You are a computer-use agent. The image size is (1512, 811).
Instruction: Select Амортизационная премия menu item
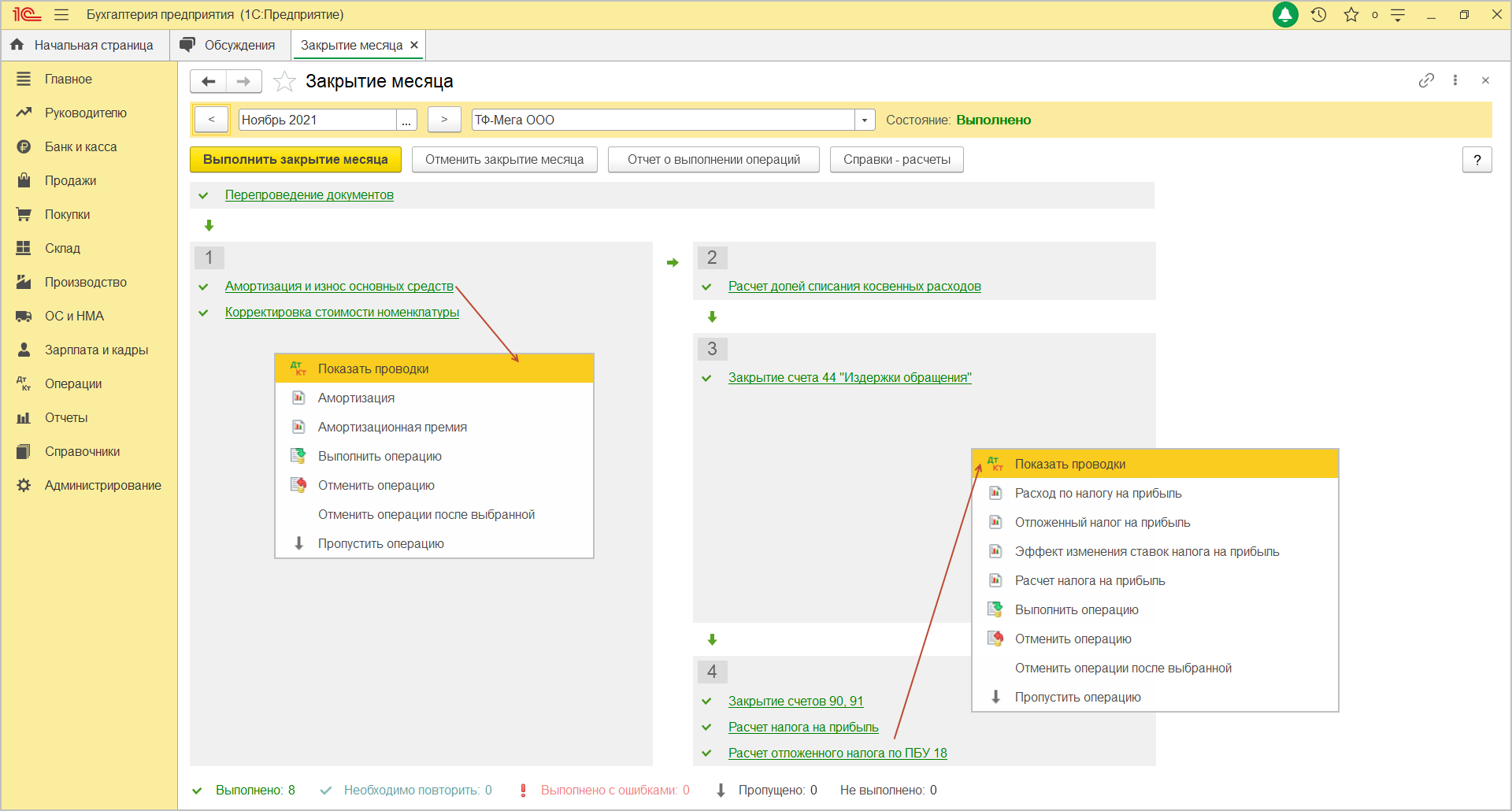click(x=434, y=427)
